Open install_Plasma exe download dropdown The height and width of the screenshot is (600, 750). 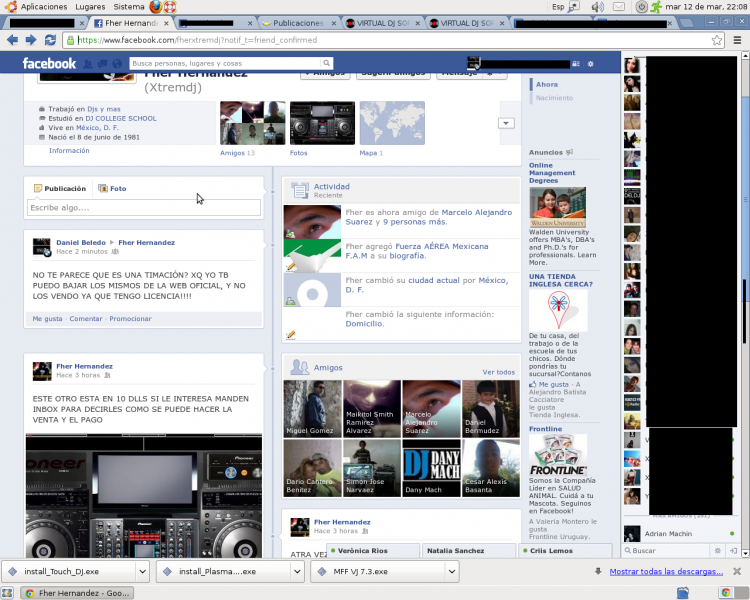tap(297, 571)
